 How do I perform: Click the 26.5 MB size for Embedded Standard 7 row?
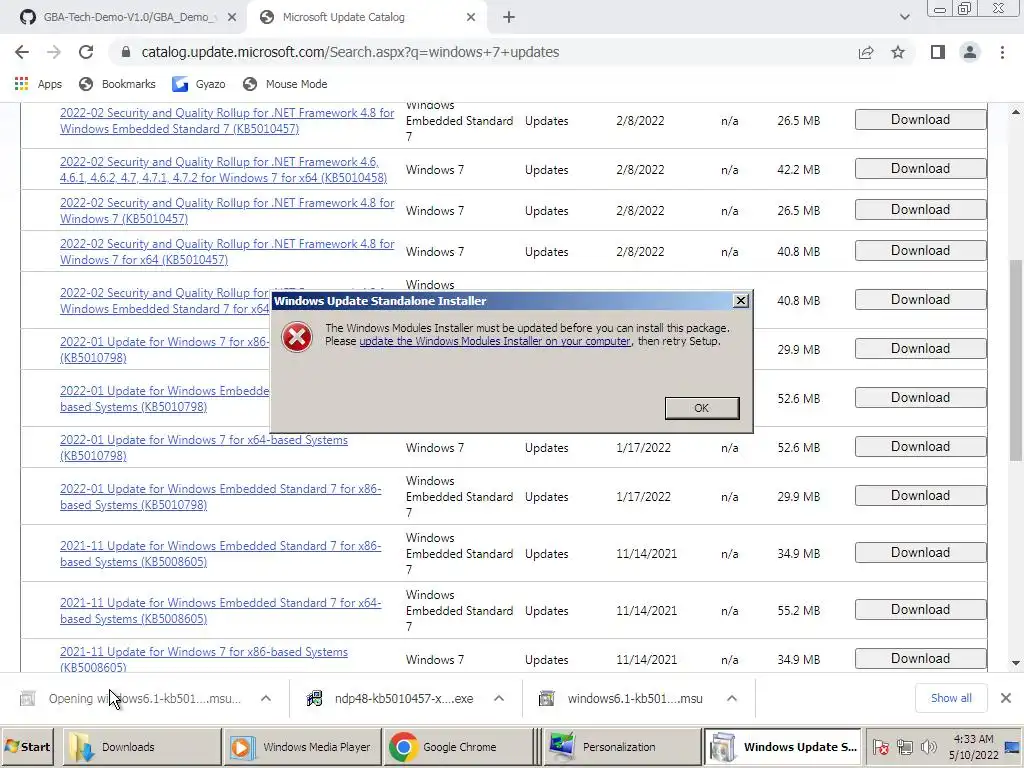click(x=798, y=121)
